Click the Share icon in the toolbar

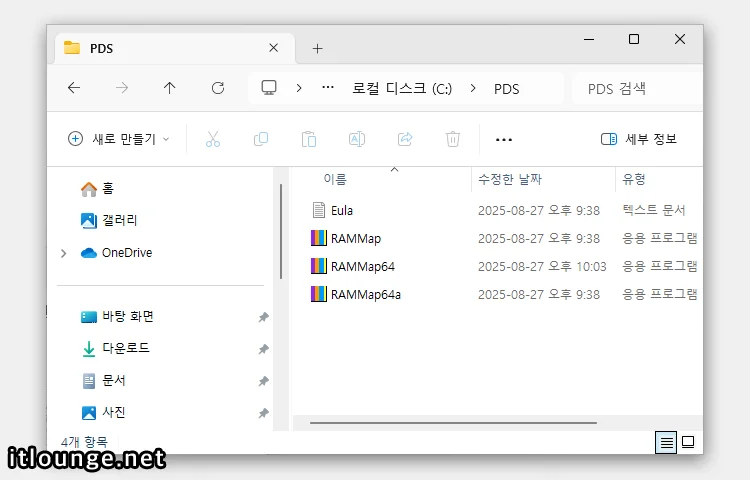click(x=405, y=139)
